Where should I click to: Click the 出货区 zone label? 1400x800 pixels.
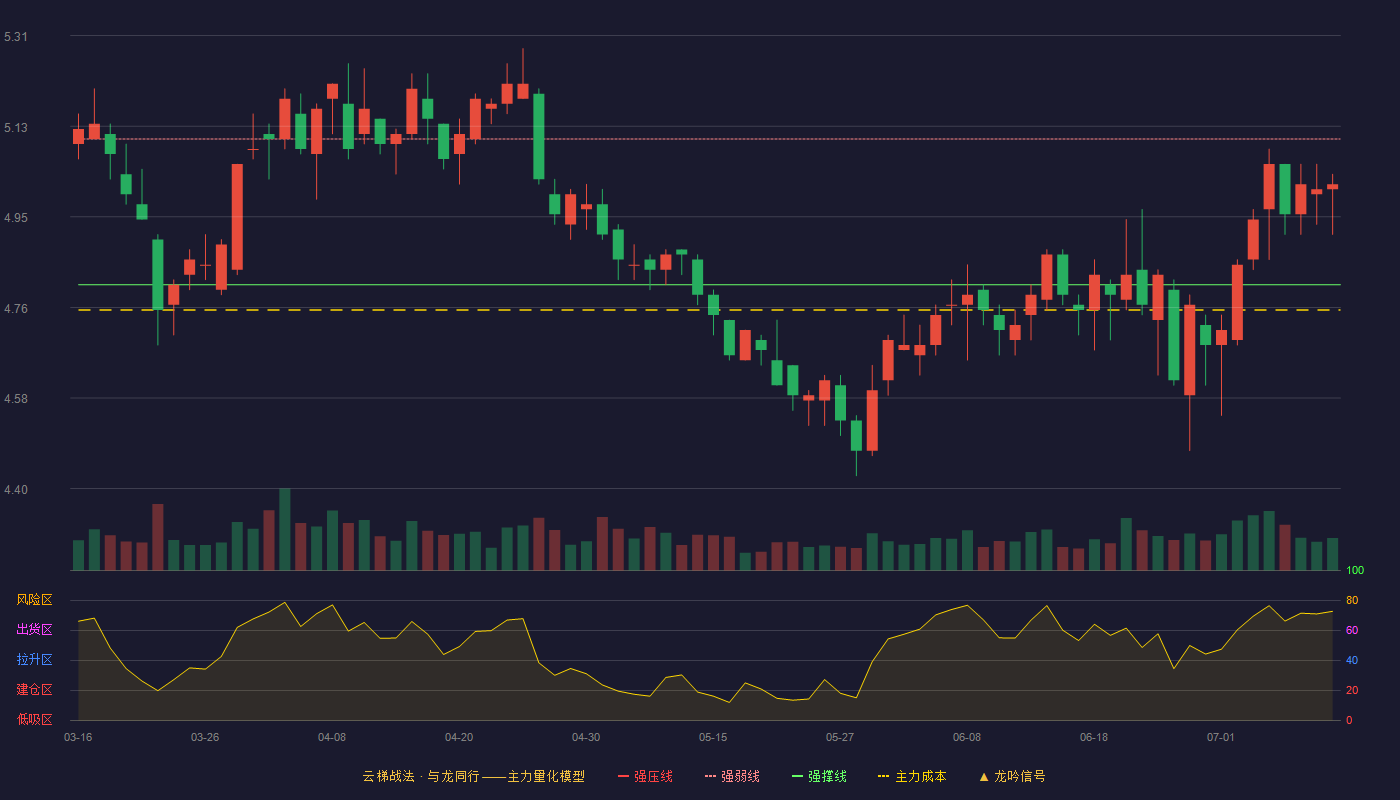(34, 630)
